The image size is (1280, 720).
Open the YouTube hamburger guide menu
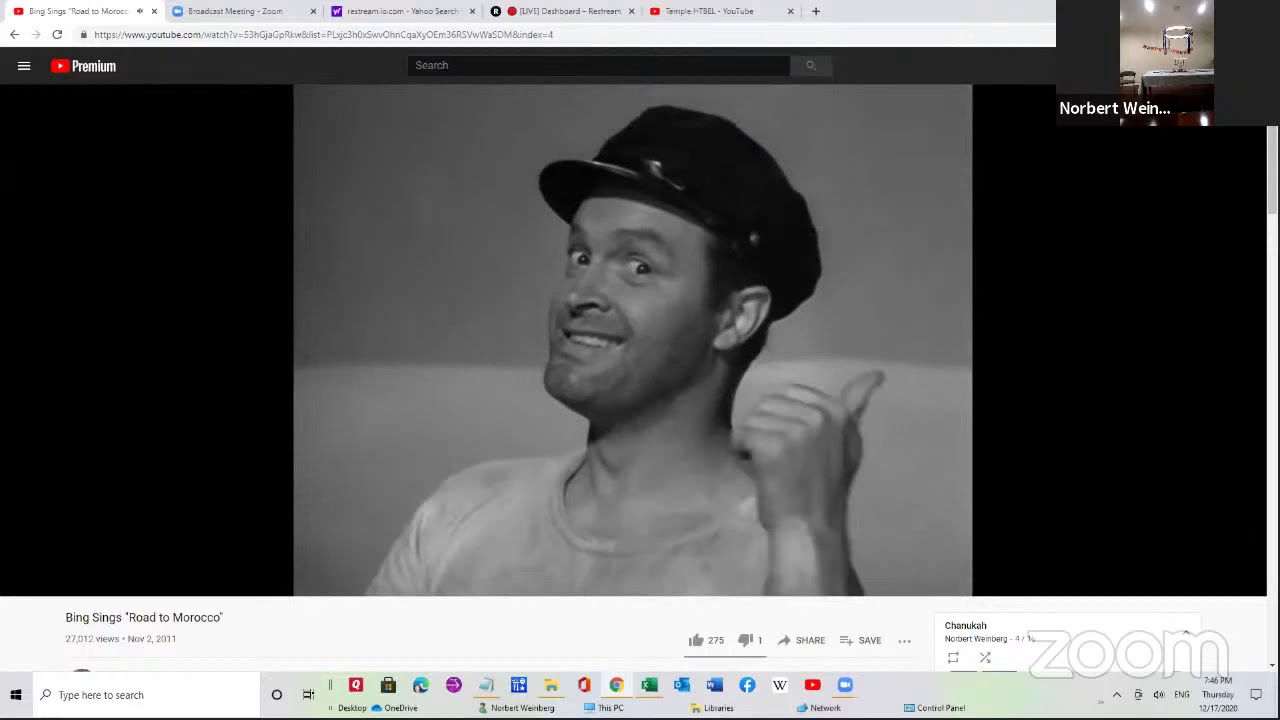pos(24,66)
